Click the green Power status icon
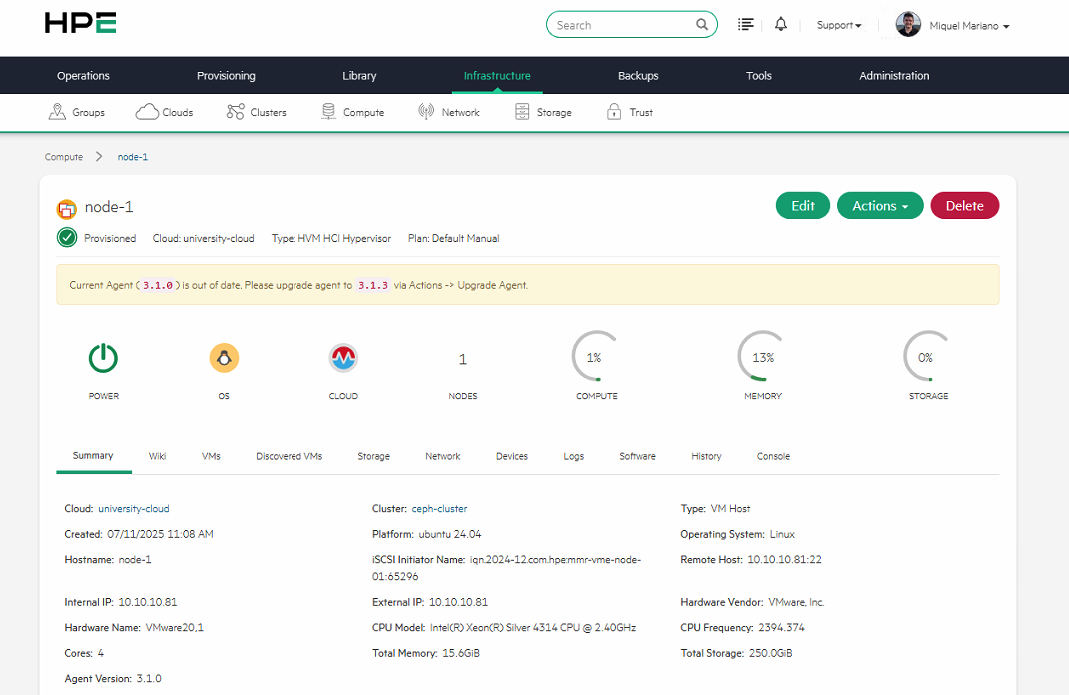 coord(103,358)
